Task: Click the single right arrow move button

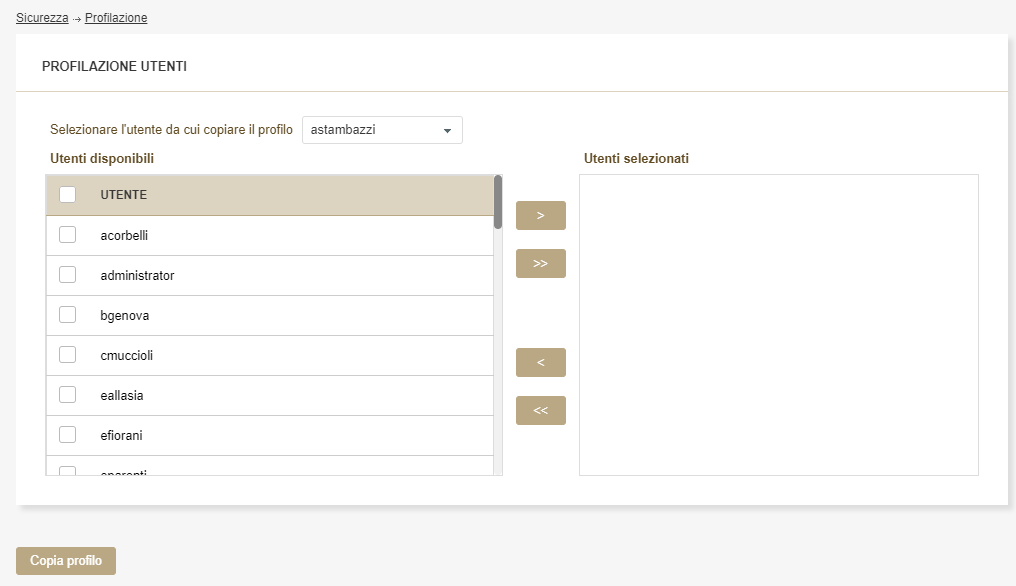Action: pos(540,215)
